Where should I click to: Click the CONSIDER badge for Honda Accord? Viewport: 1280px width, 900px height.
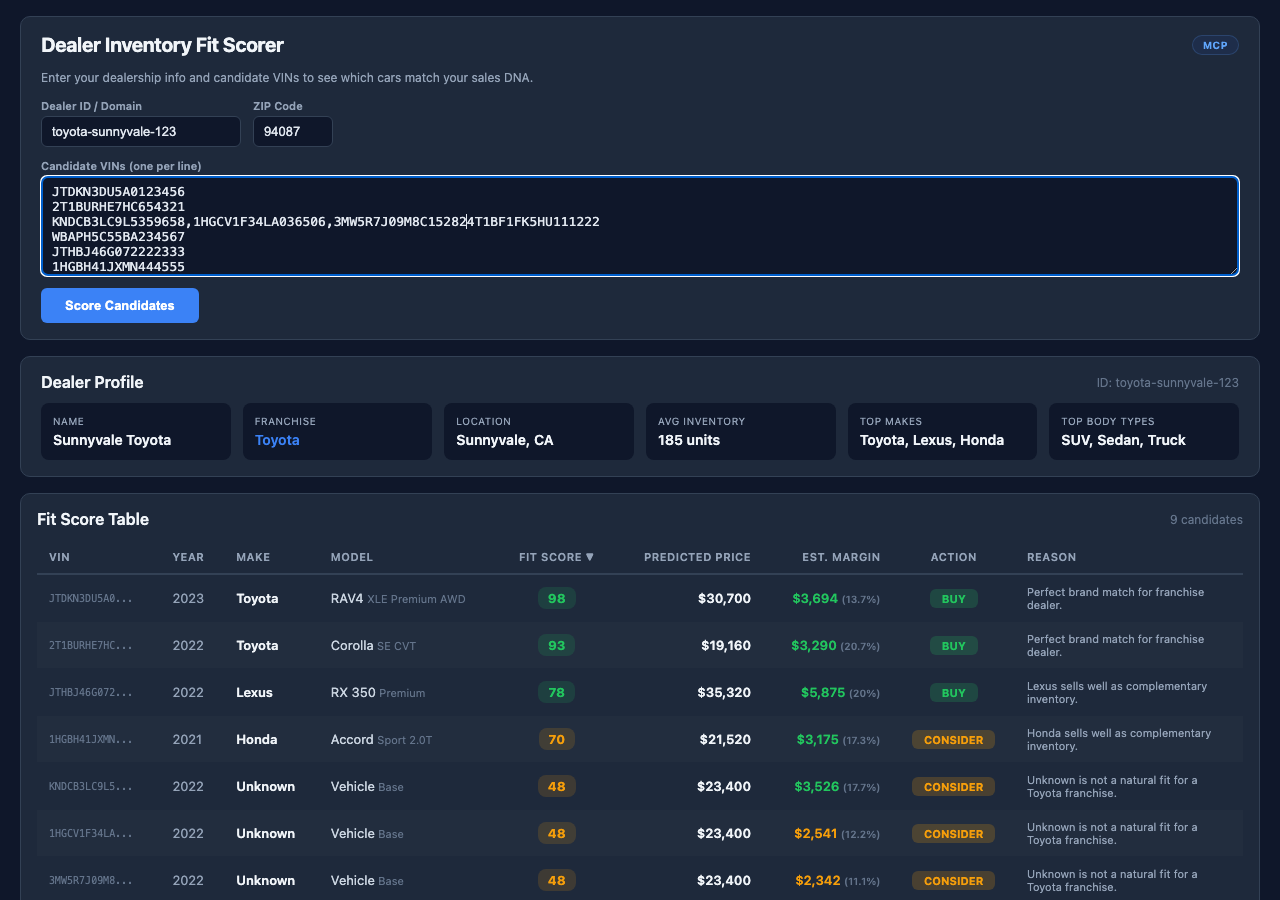coord(954,740)
